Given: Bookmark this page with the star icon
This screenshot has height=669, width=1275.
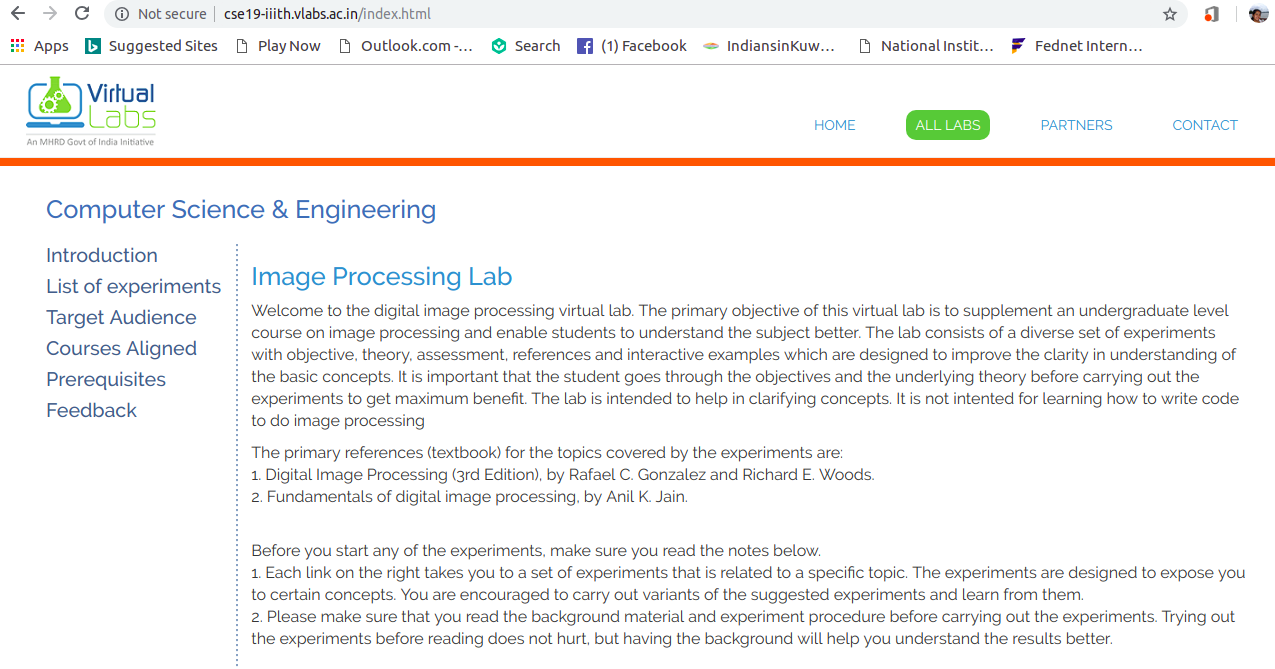Looking at the screenshot, I should point(1170,14).
